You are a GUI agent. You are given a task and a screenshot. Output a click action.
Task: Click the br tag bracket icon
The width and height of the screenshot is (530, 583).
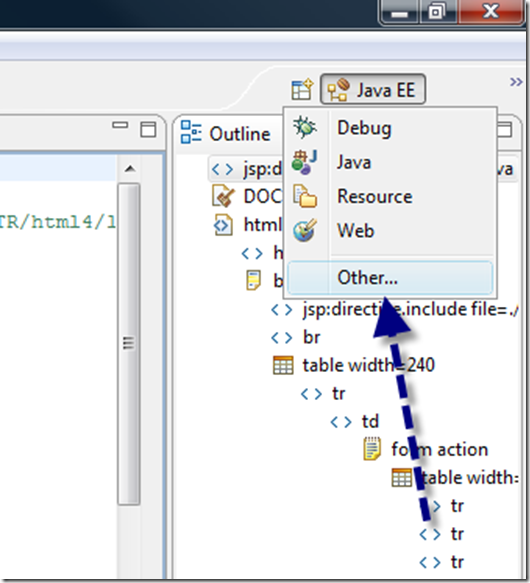click(x=282, y=338)
